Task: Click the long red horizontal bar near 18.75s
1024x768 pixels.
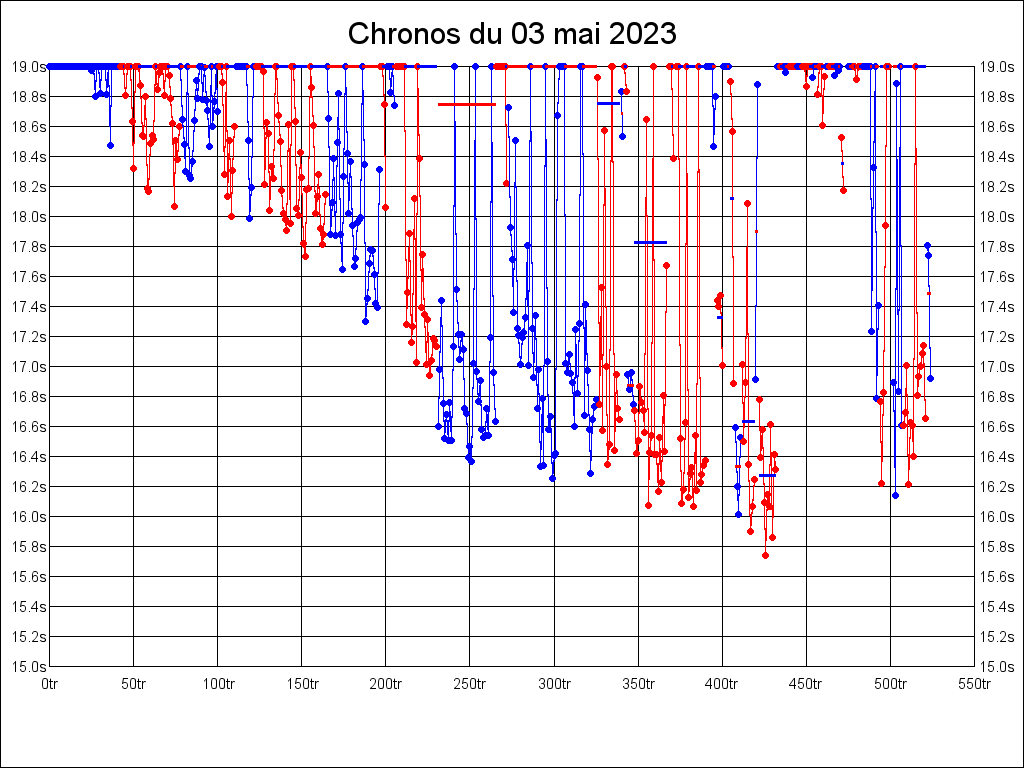Action: [466, 104]
